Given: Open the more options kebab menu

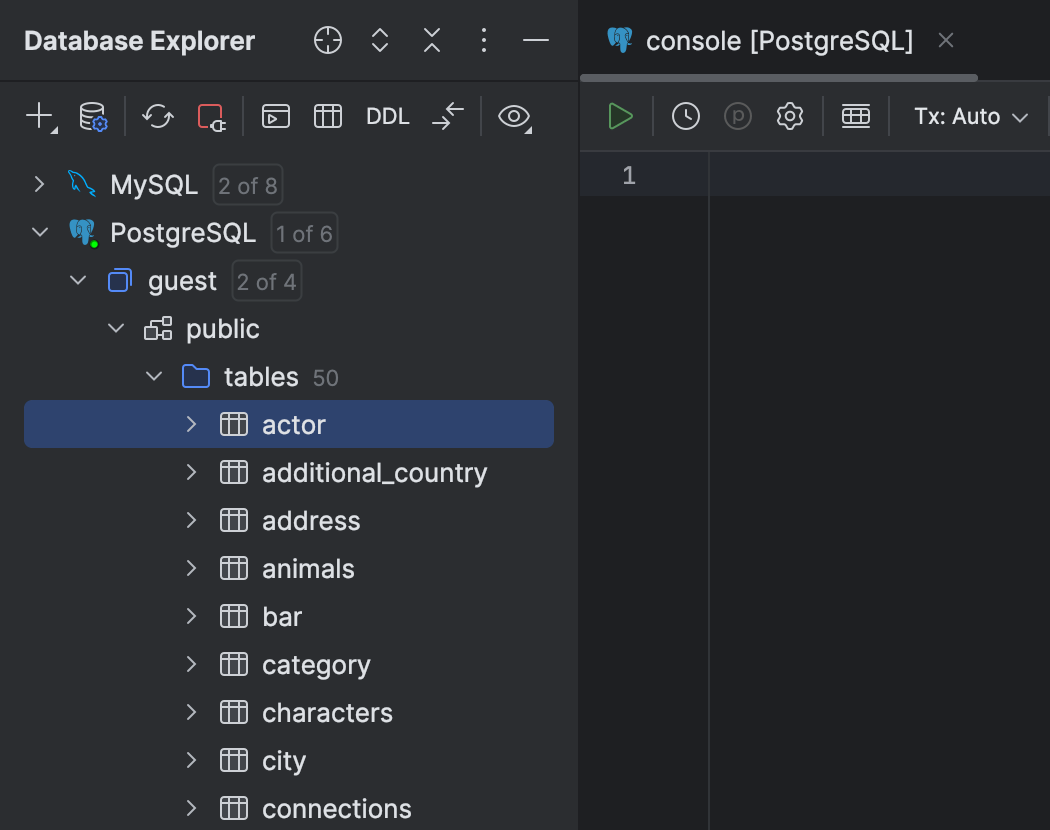Looking at the screenshot, I should 484,40.
